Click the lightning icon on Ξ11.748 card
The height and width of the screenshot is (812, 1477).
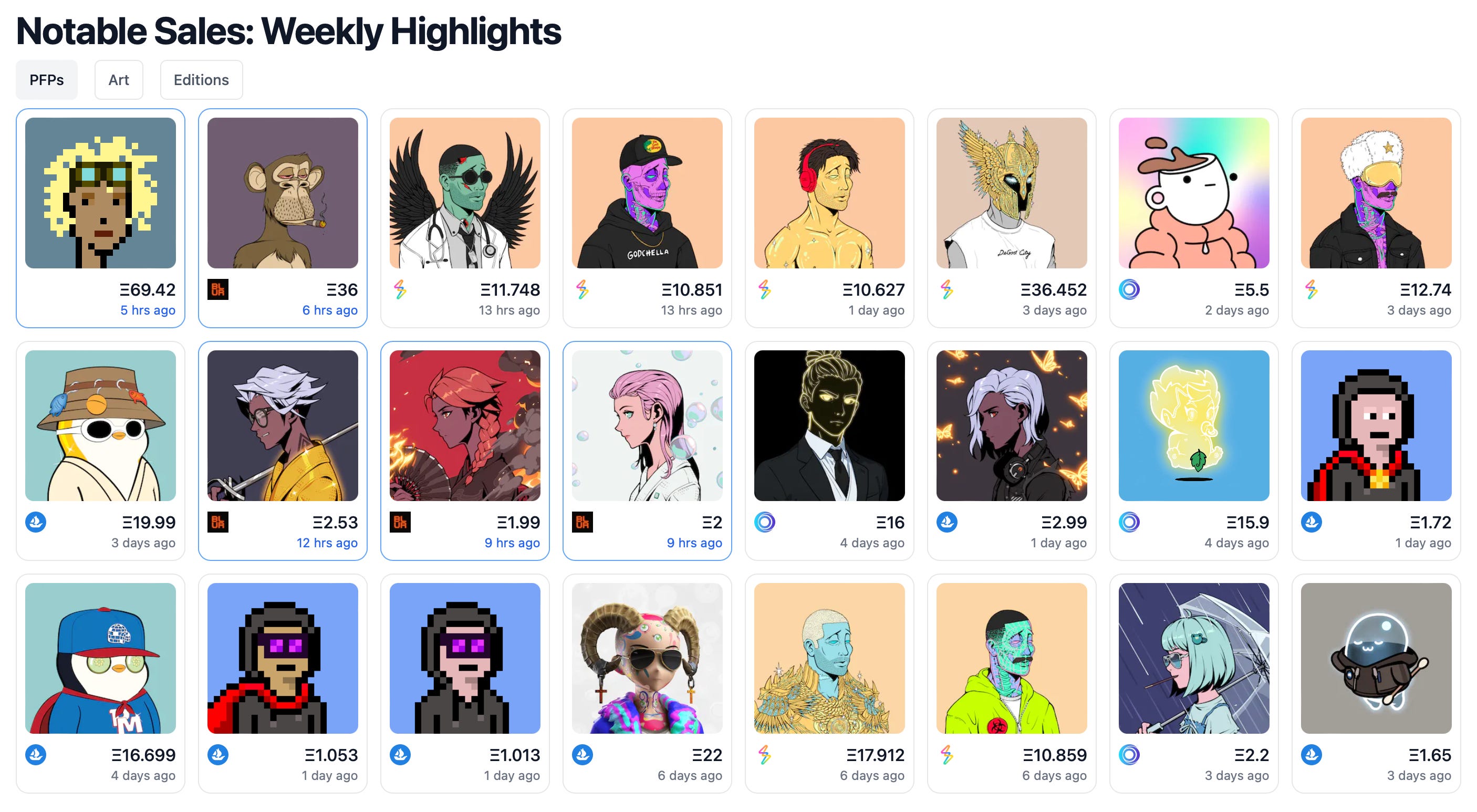point(400,289)
